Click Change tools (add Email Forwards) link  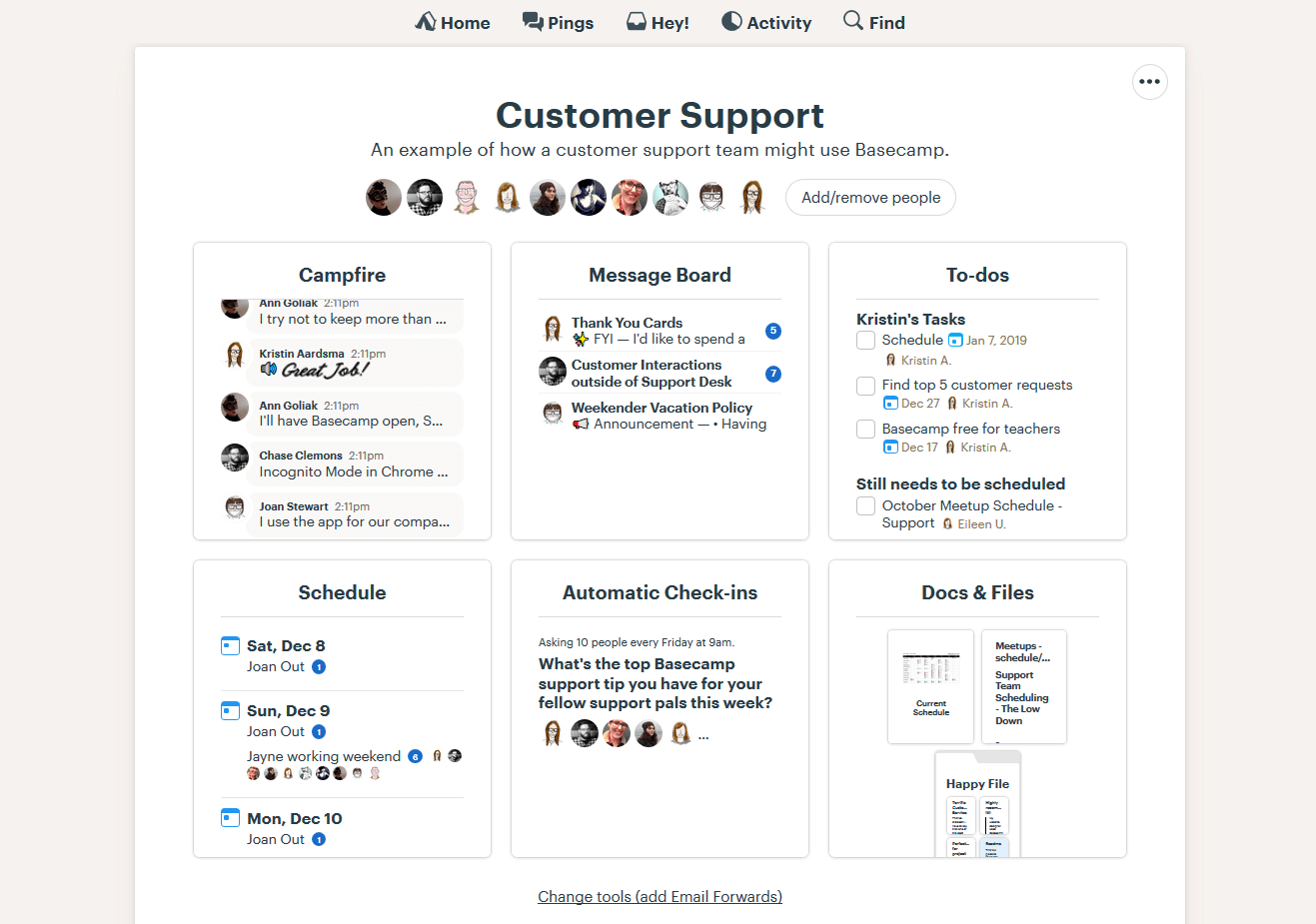click(x=659, y=897)
